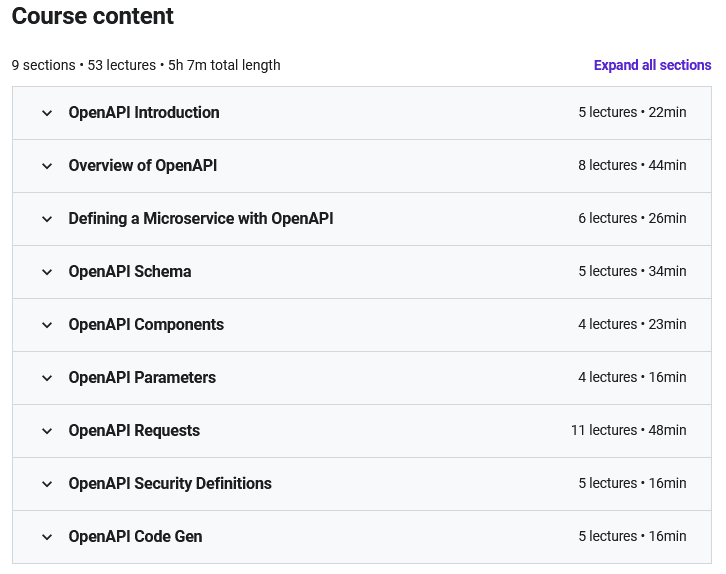Click the chevron beside OpenAPI Parameters
The image size is (726, 574).
pyautogui.click(x=47, y=378)
